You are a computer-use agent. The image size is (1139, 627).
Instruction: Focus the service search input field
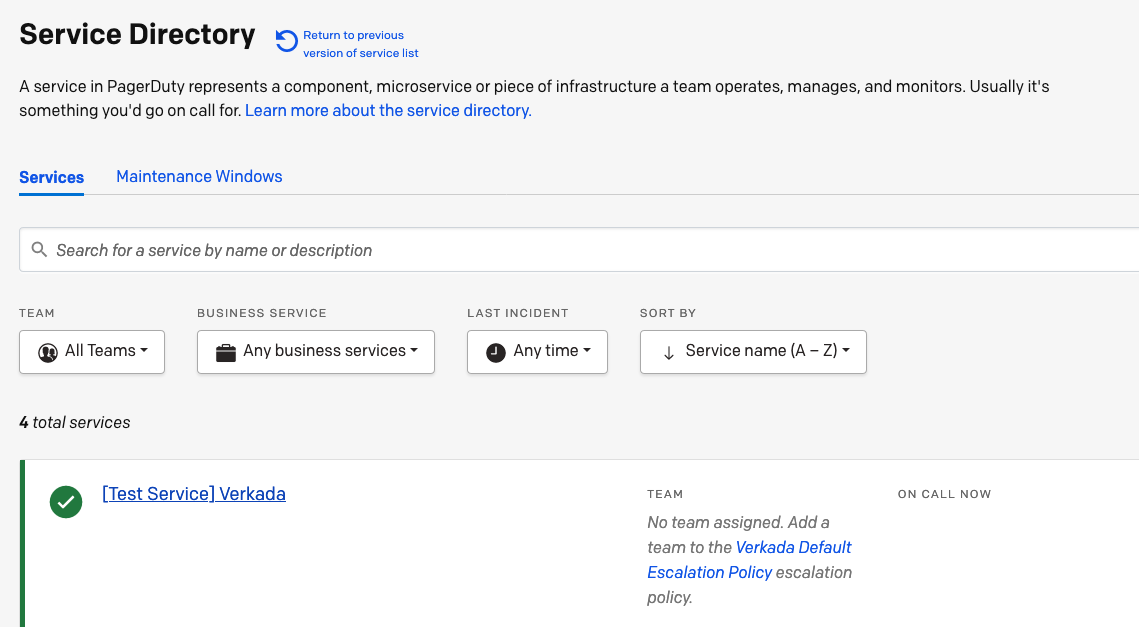pyautogui.click(x=580, y=250)
